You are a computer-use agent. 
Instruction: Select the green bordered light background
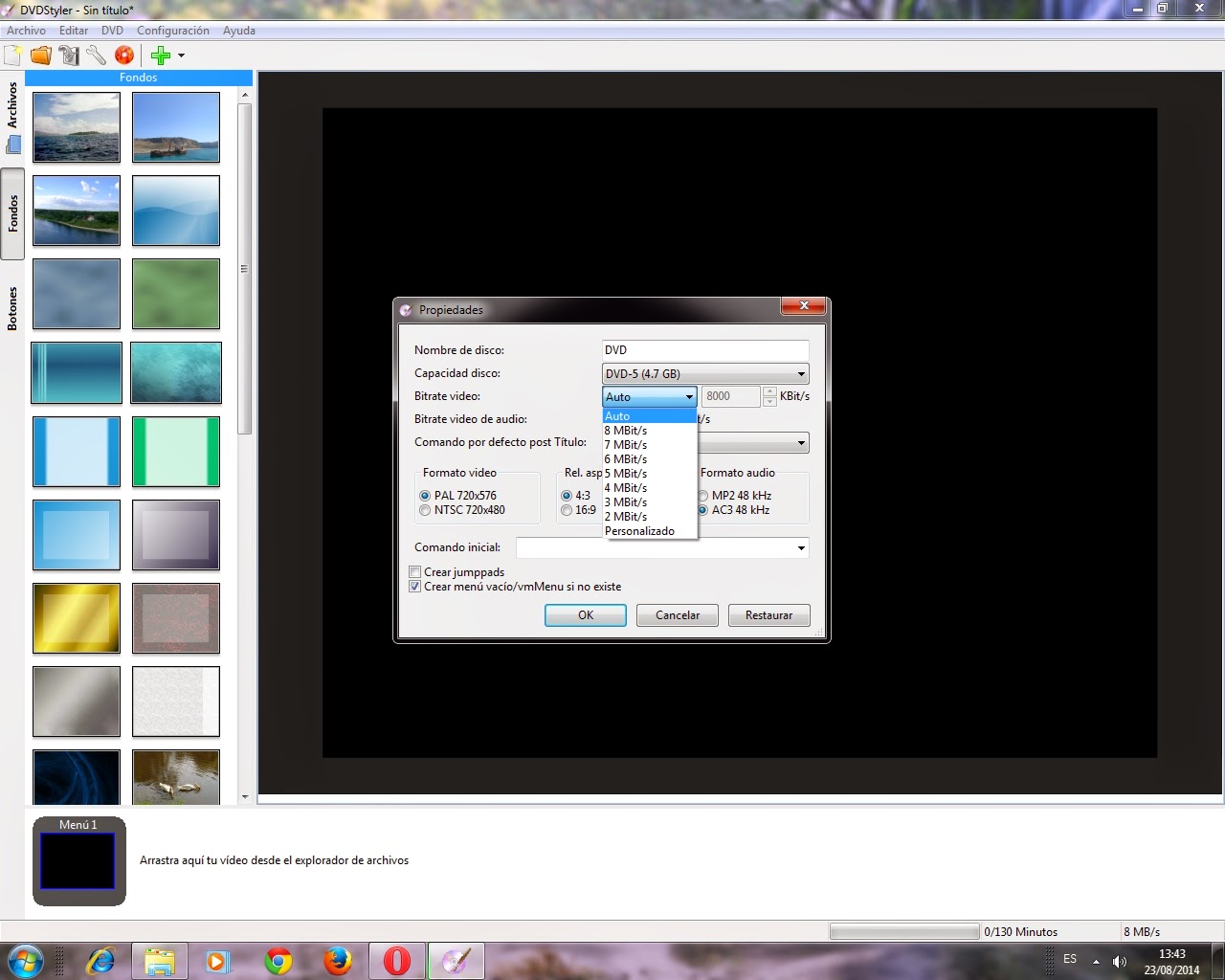(x=176, y=452)
